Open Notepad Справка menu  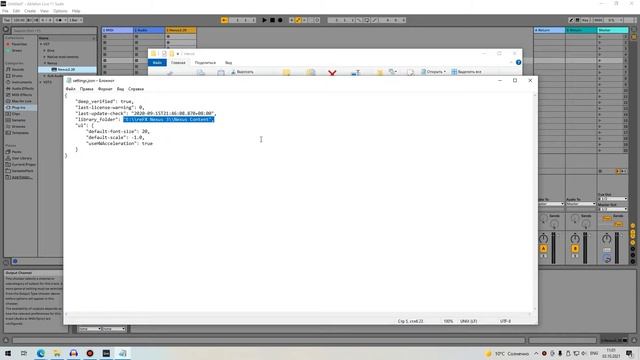(x=136, y=89)
